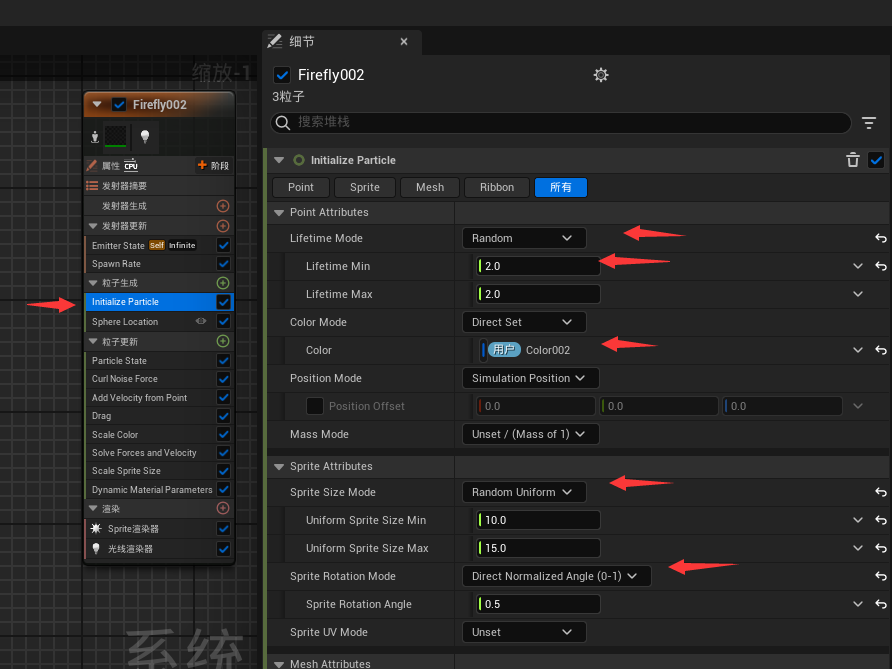Image resolution: width=892 pixels, height=669 pixels.
Task: Click the 属性 pencil icon in emitter node
Action: coord(92,166)
